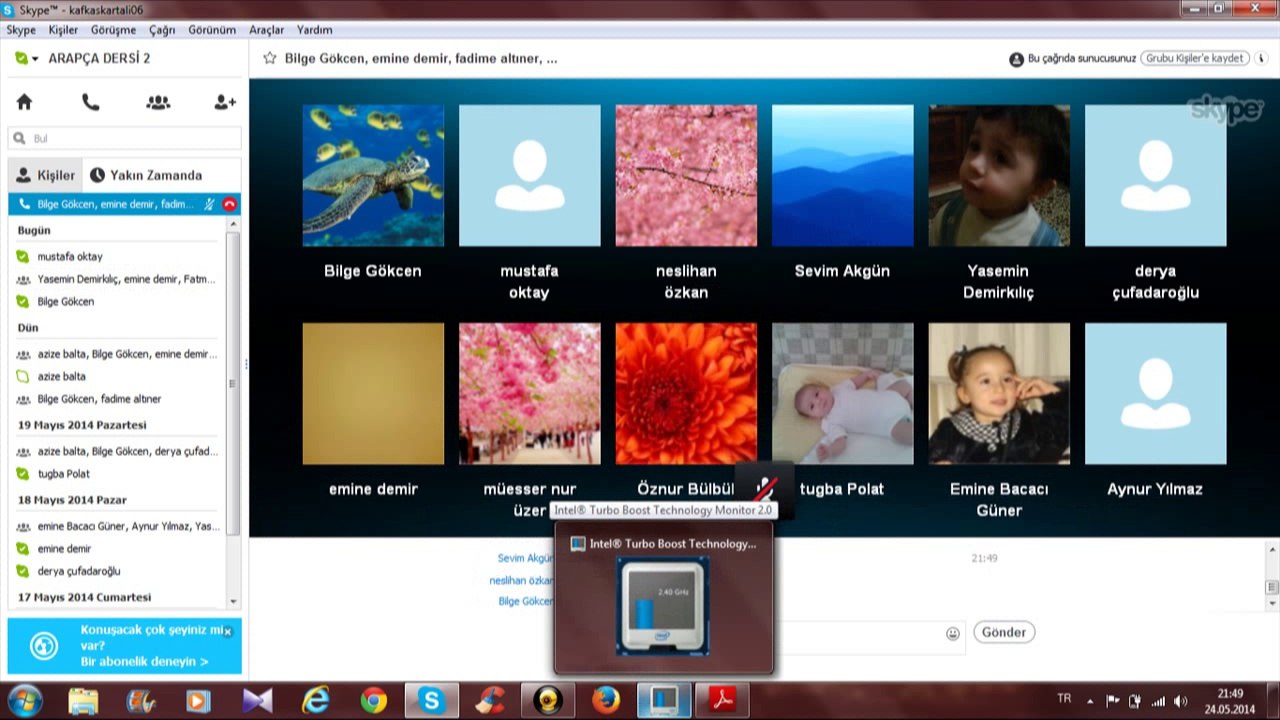The width and height of the screenshot is (1280, 720).
Task: Click the Intel Turbo Boost preview thumbnail
Action: pyautogui.click(x=663, y=607)
